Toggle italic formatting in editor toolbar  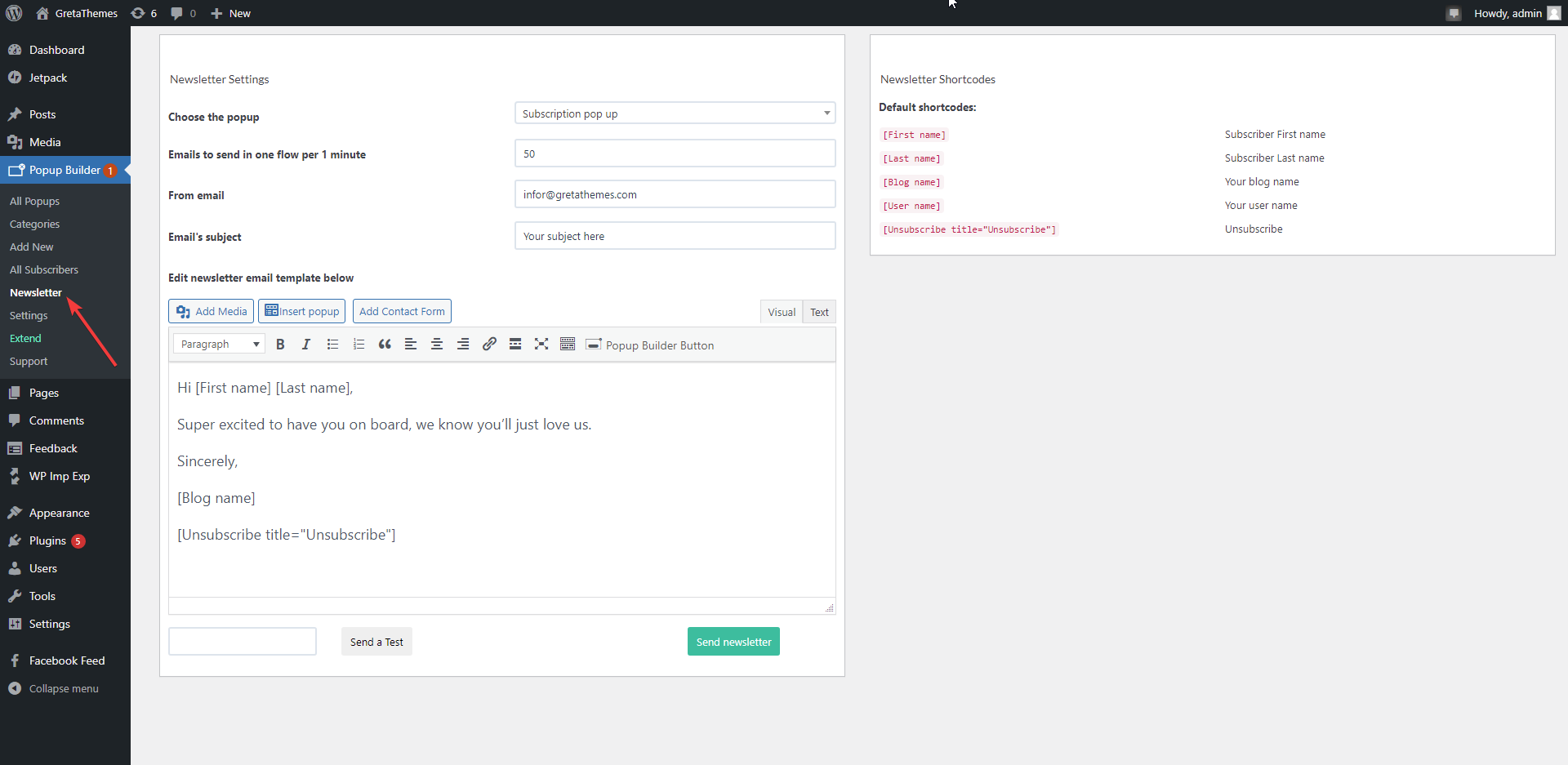[306, 345]
